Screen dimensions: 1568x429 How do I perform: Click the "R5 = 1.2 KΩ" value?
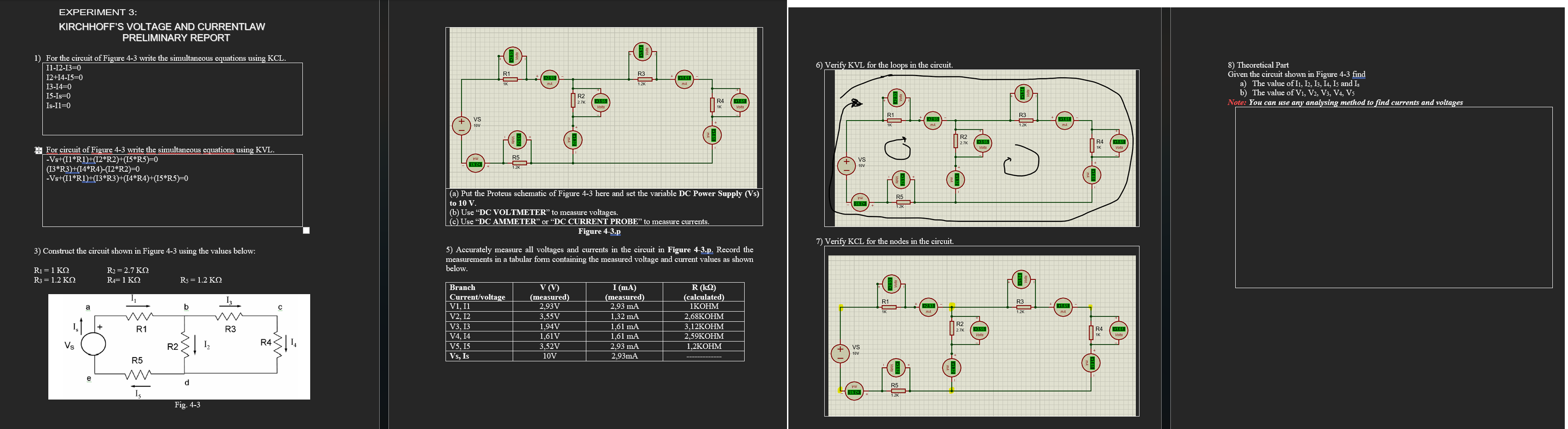pyautogui.click(x=201, y=280)
